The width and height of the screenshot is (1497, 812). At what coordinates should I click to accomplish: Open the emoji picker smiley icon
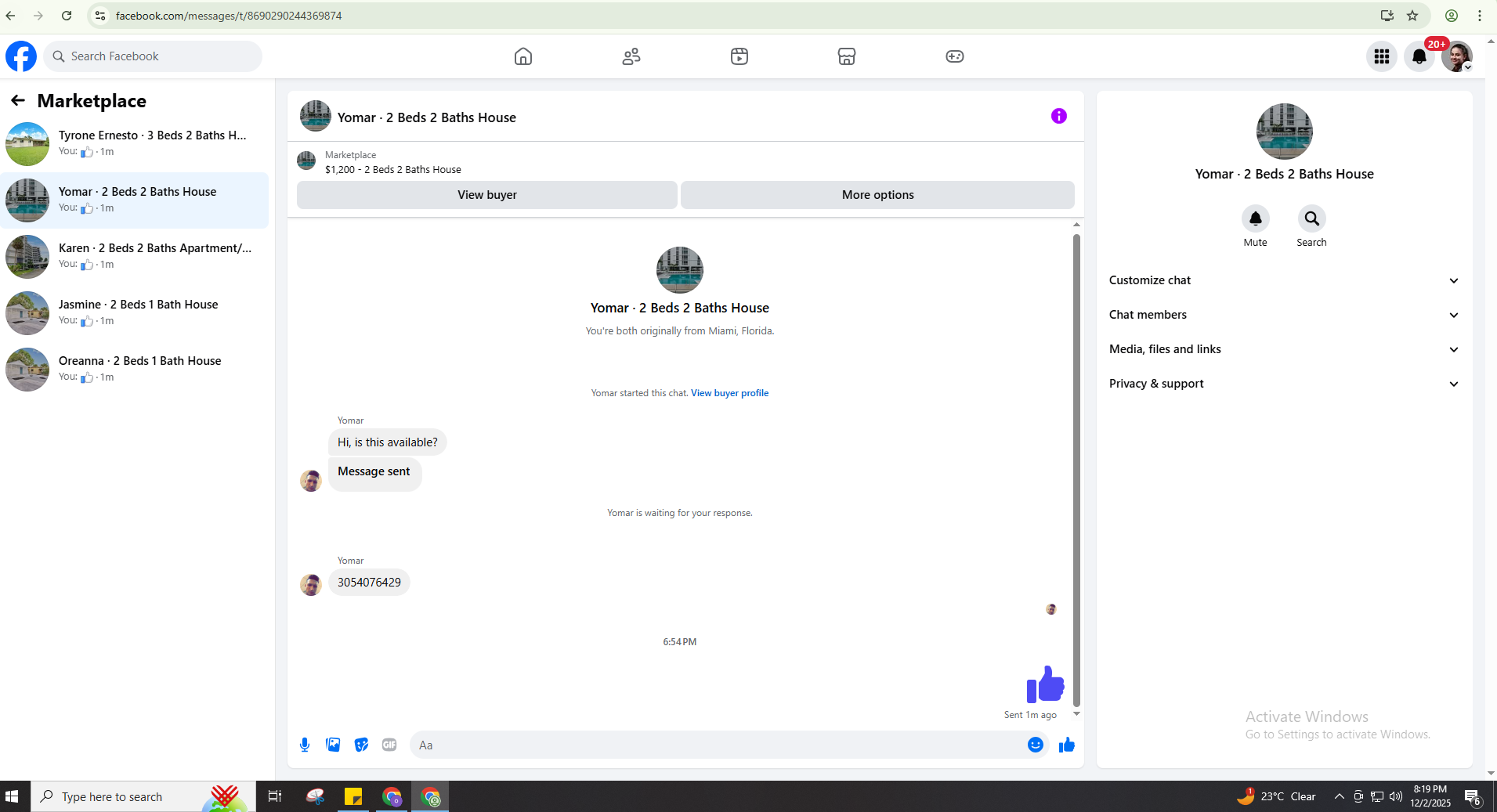[1036, 745]
